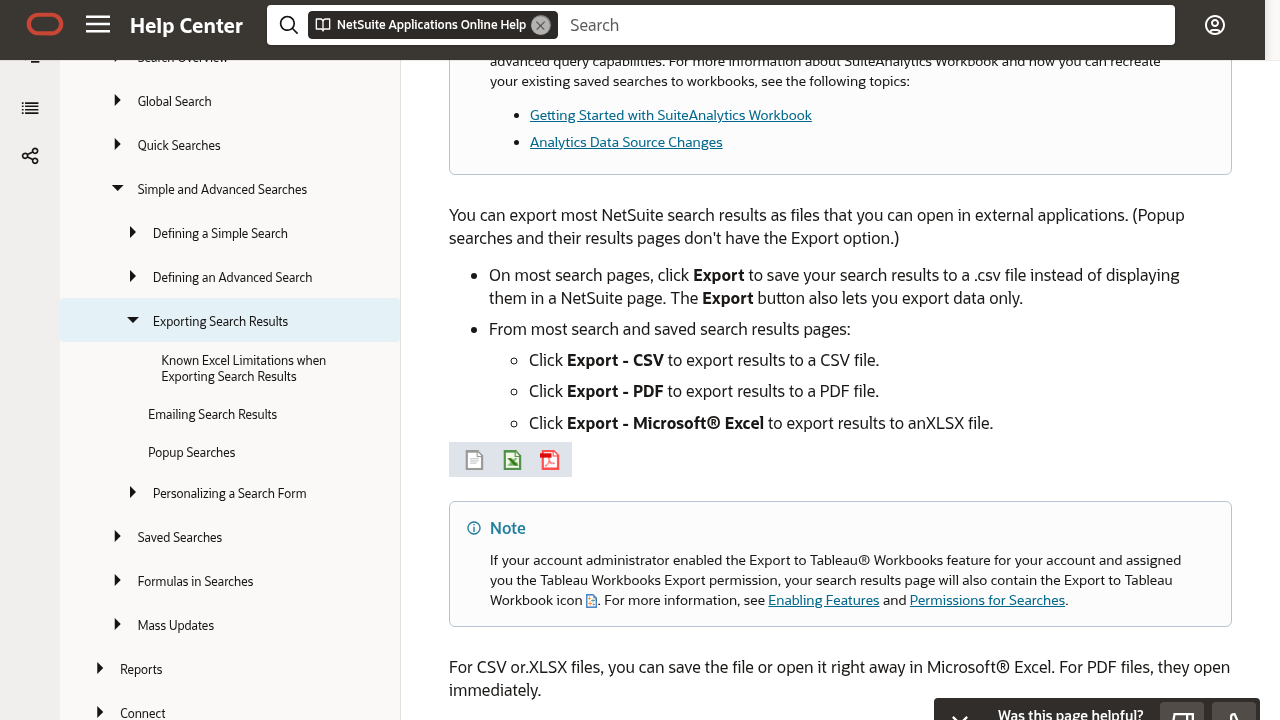1280x720 pixels.
Task: Click the red PDF export icon image
Action: click(x=549, y=460)
